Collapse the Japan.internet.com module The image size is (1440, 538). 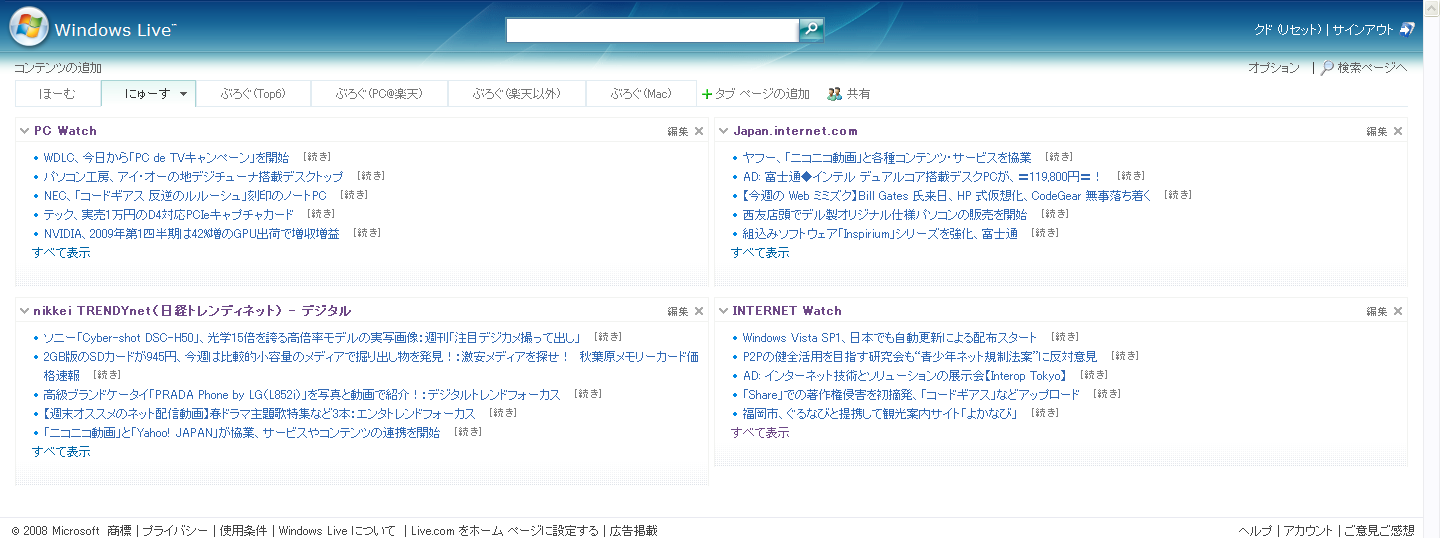click(x=724, y=131)
